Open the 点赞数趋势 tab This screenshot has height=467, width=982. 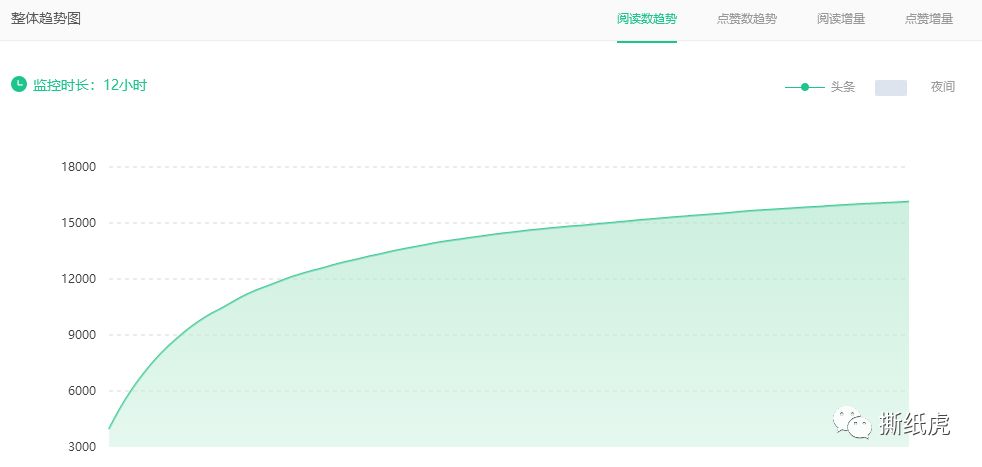click(747, 19)
